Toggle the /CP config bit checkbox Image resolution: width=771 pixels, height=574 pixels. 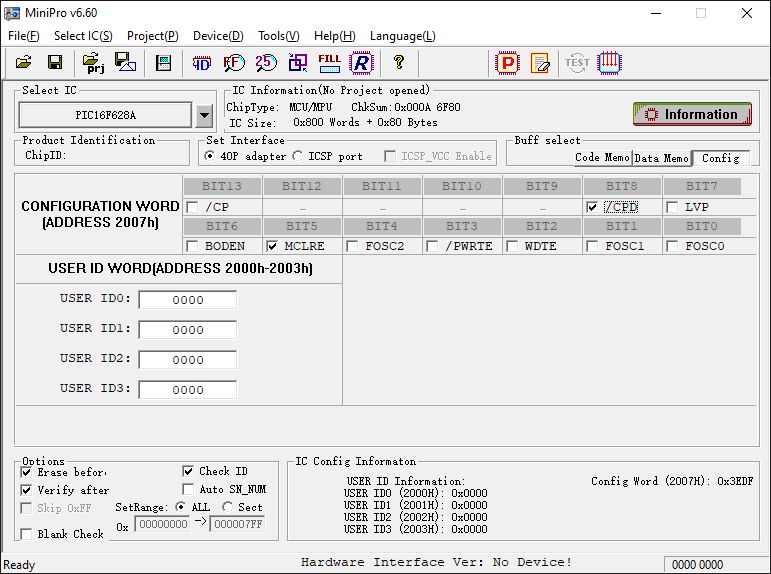click(x=192, y=208)
